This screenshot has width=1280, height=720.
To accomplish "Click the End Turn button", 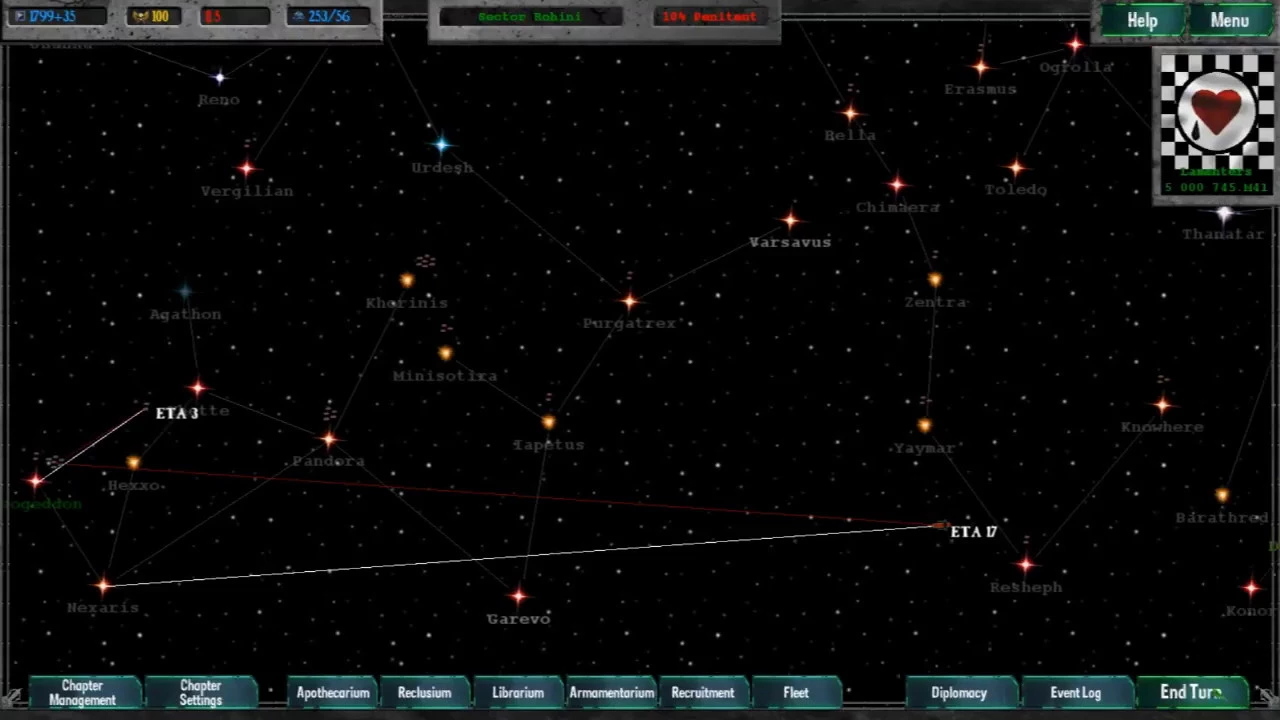I will tap(1191, 692).
